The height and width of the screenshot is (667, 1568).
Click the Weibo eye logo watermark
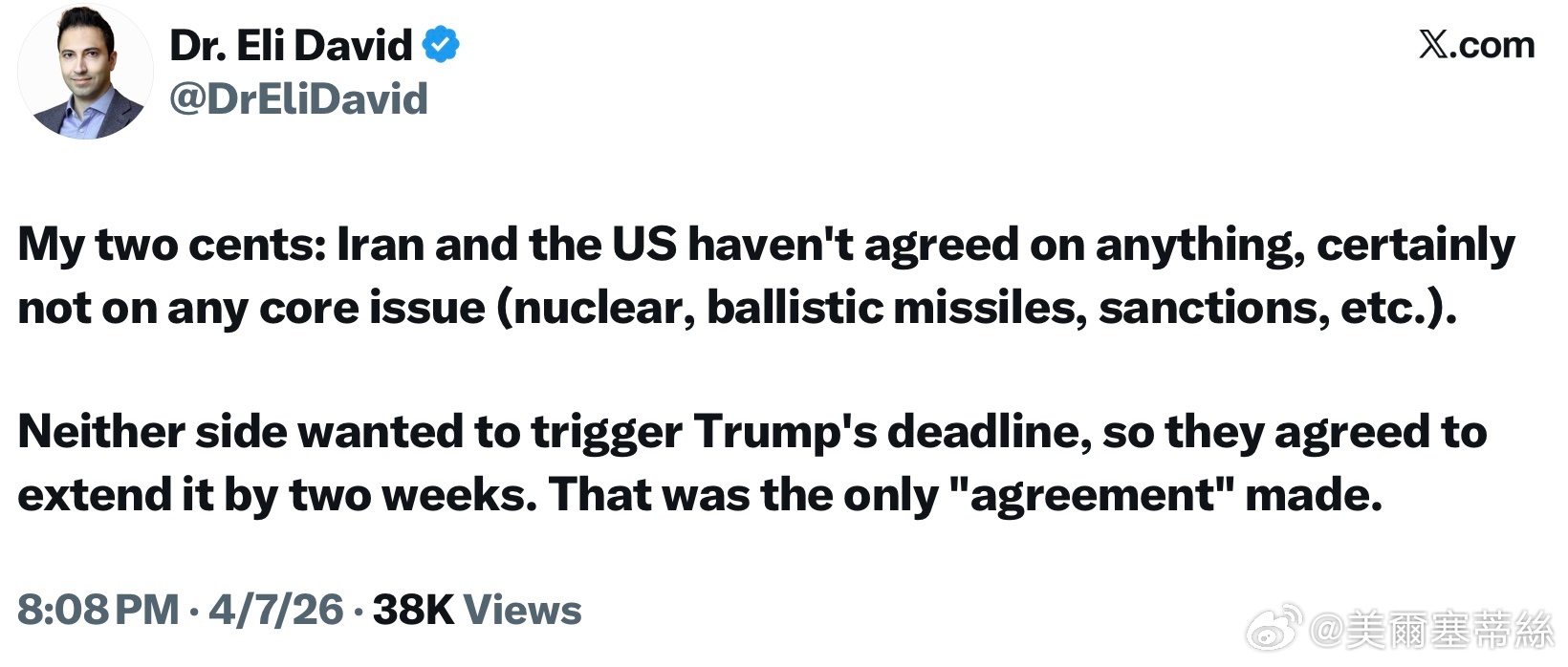1274,626
